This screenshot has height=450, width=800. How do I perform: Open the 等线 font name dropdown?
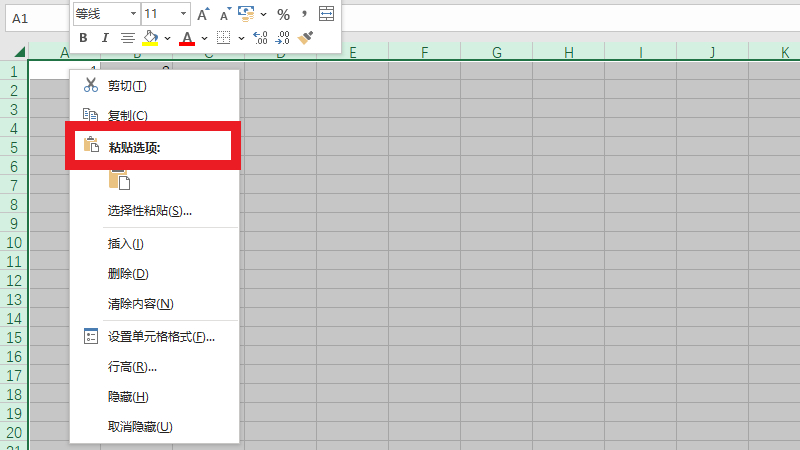click(x=133, y=14)
